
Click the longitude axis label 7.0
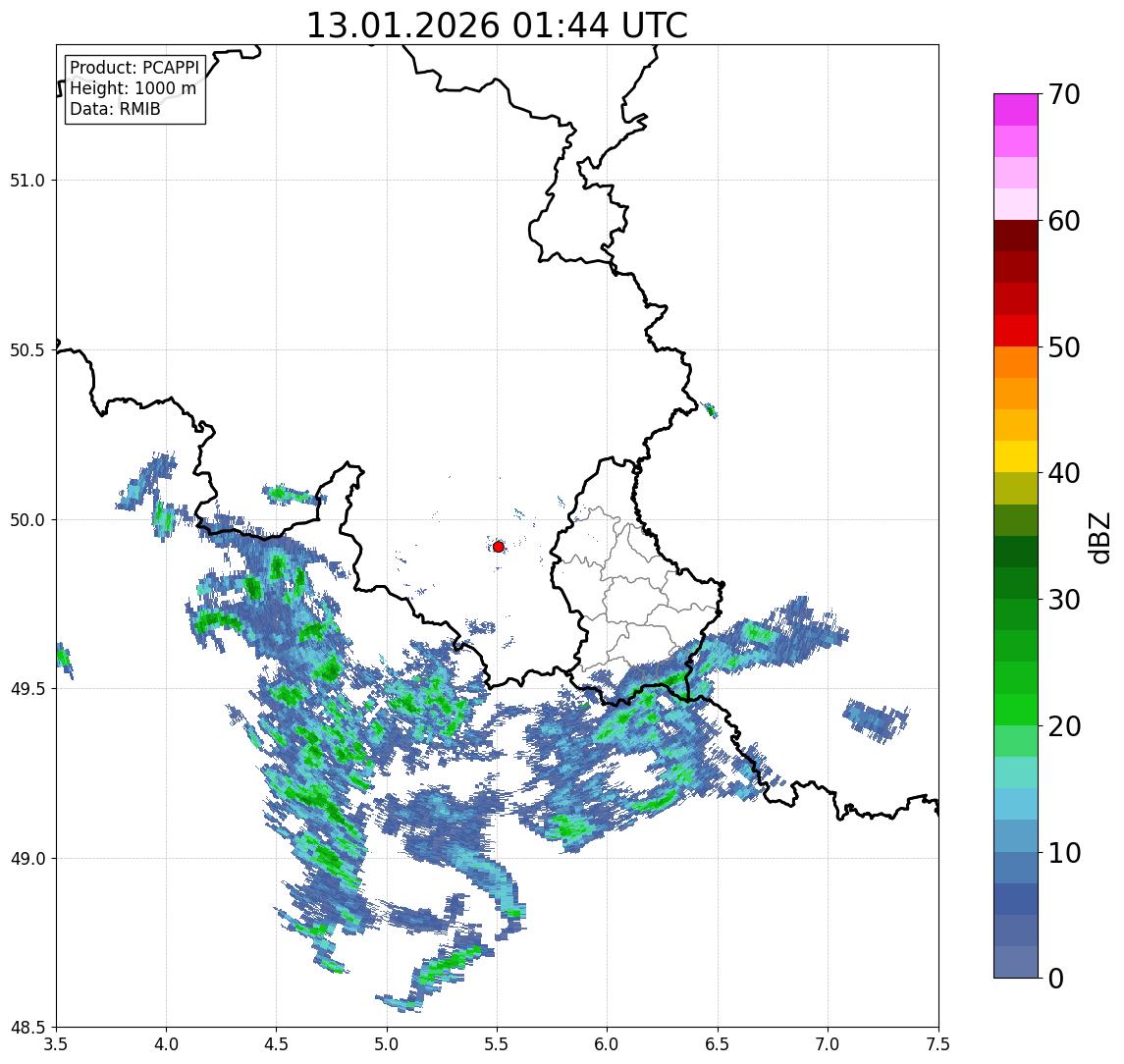(829, 1043)
